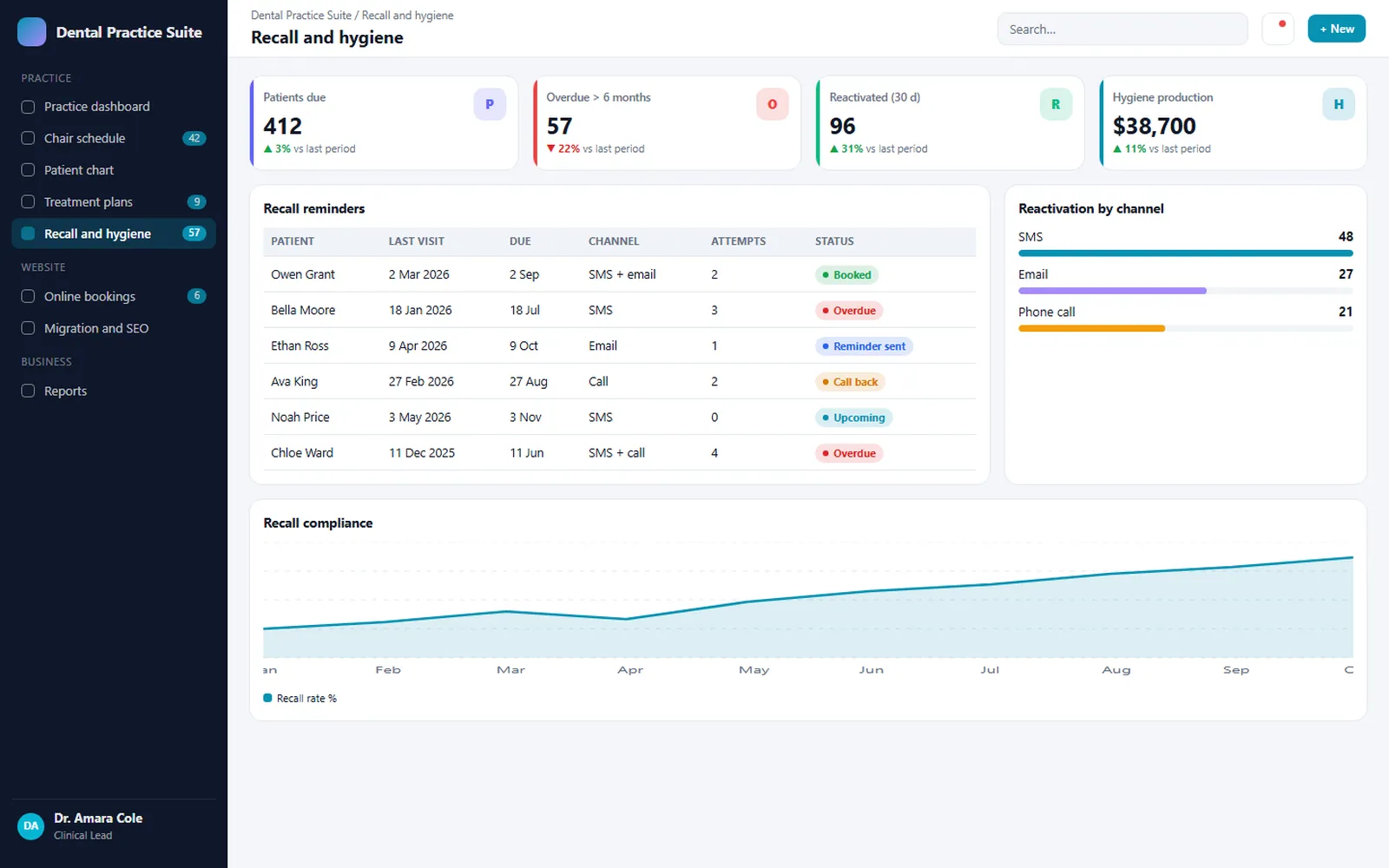Click the Online bookings sidebar icon

(x=28, y=297)
